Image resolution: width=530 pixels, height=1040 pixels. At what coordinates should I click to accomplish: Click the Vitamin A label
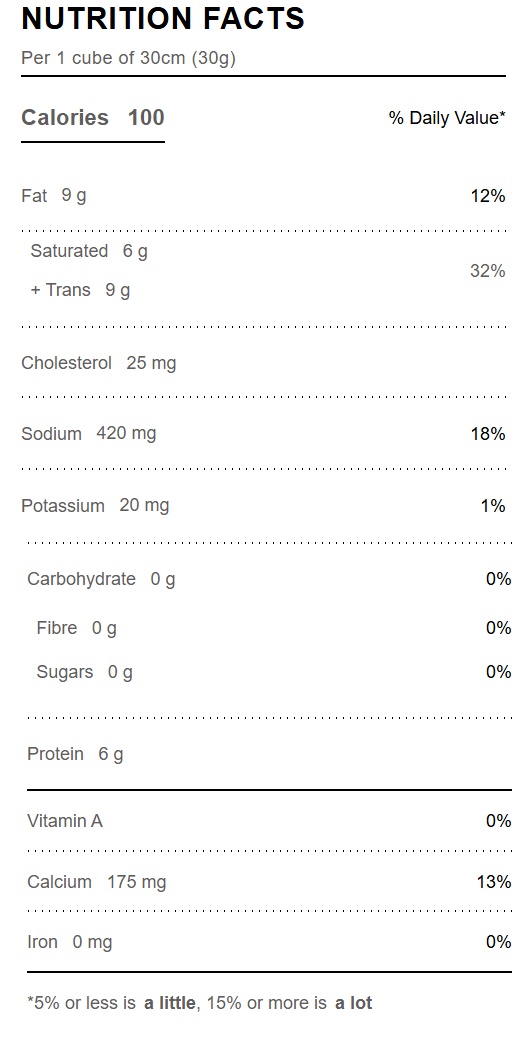tap(65, 821)
